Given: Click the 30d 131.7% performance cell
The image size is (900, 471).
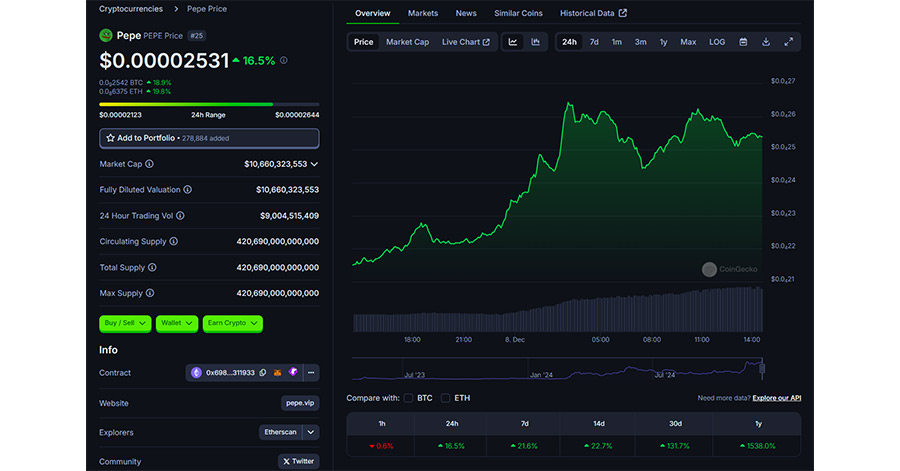Looking at the screenshot, I should point(675,446).
